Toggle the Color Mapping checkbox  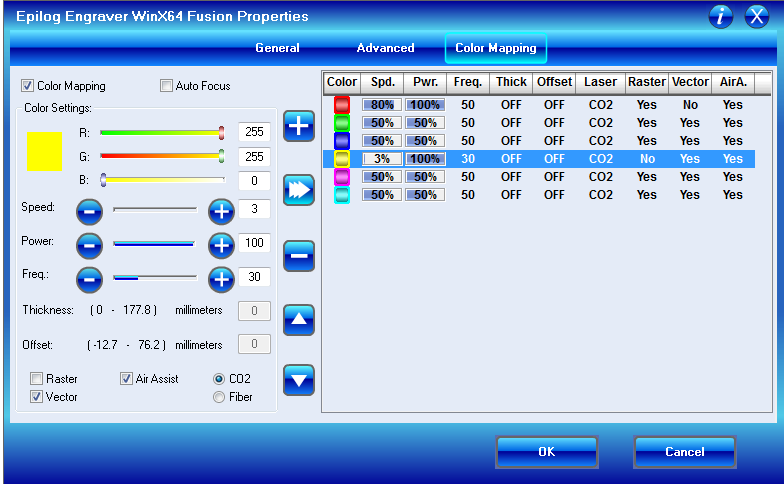(28, 86)
